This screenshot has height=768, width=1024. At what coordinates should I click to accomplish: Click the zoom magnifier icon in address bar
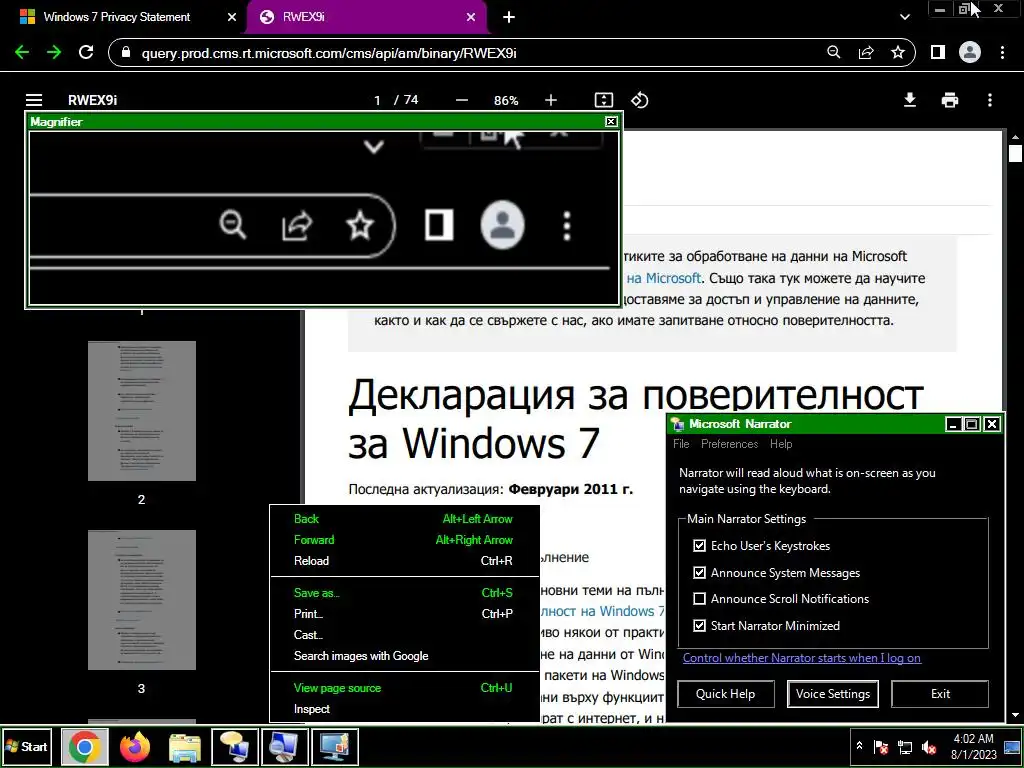(x=834, y=52)
